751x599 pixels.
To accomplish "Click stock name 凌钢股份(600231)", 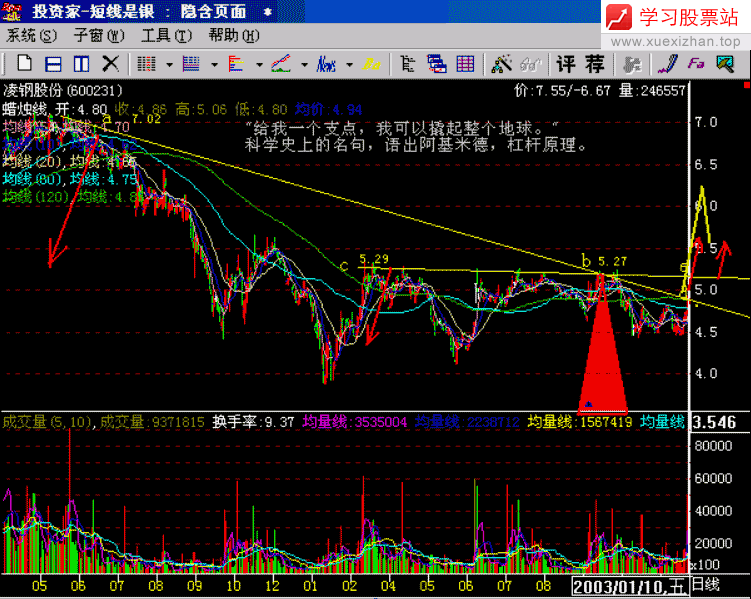I will click(x=63, y=90).
